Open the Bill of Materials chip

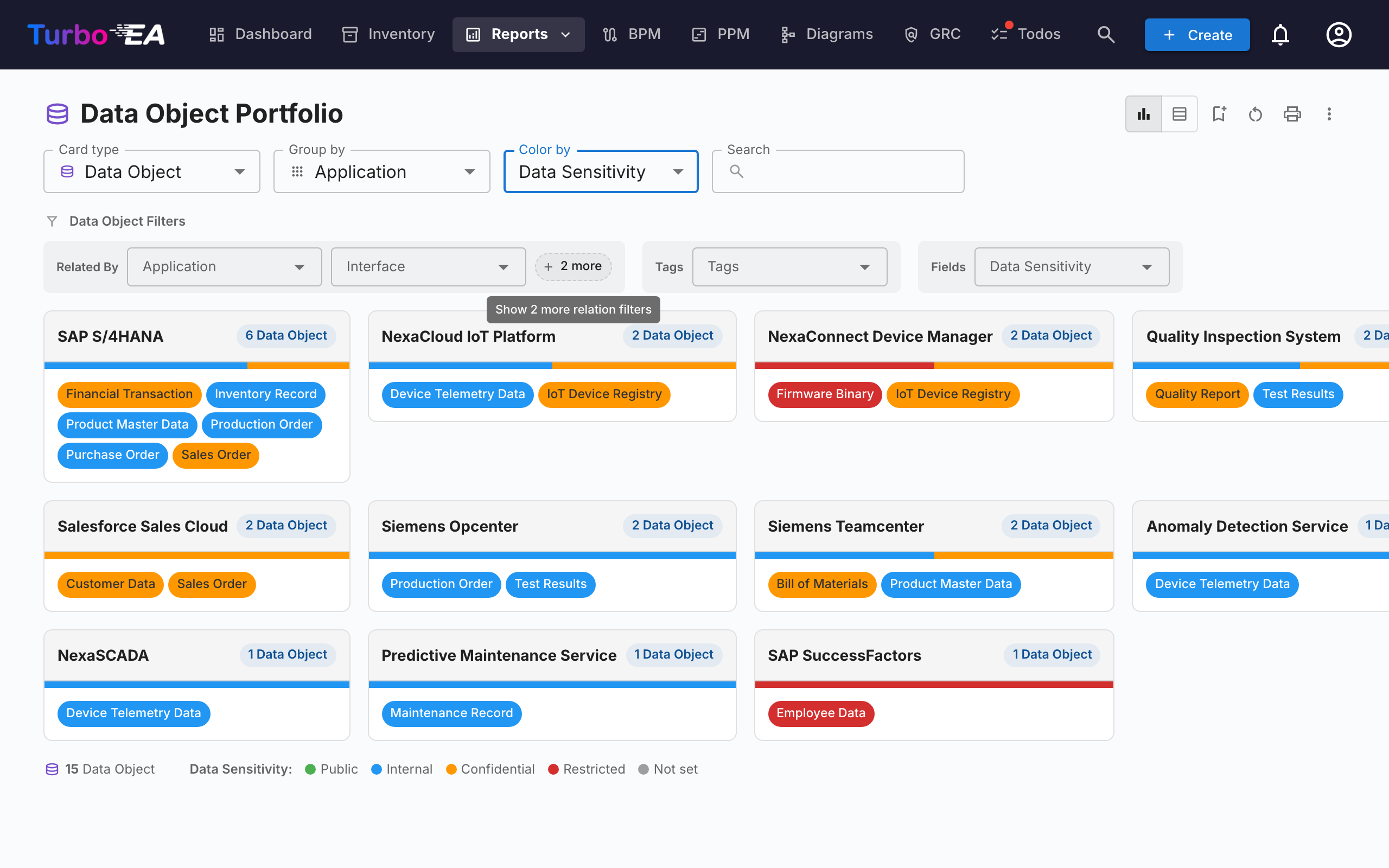click(822, 584)
